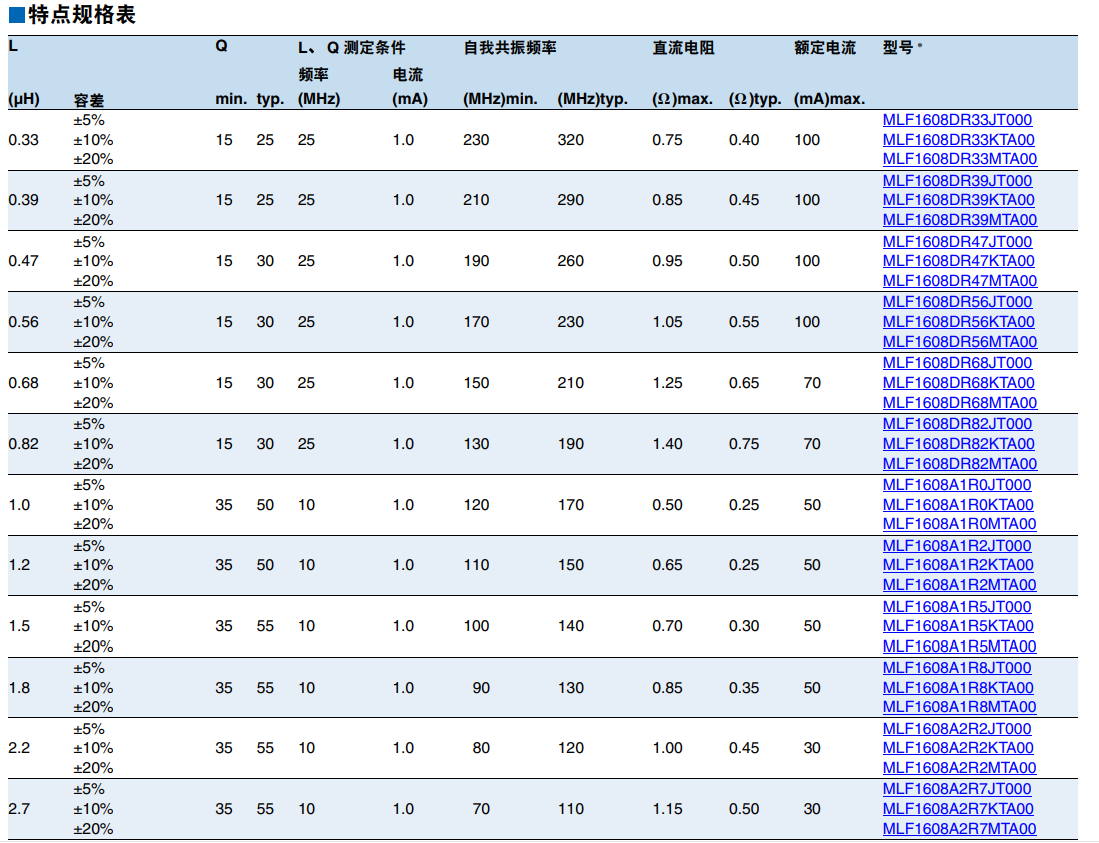Visit the MLF1608DR68MTA00 product link

click(x=960, y=402)
